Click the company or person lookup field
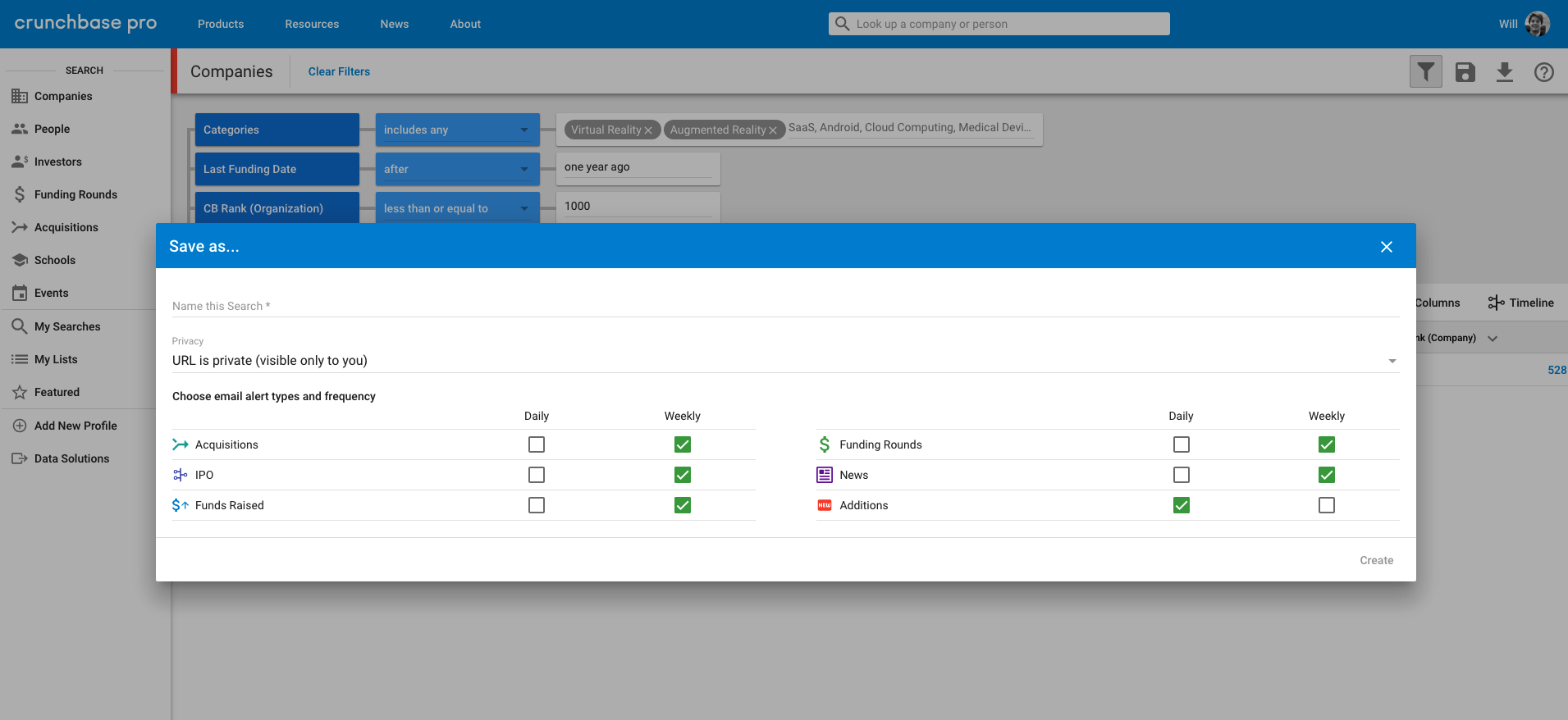This screenshot has height=720, width=1568. click(x=999, y=24)
